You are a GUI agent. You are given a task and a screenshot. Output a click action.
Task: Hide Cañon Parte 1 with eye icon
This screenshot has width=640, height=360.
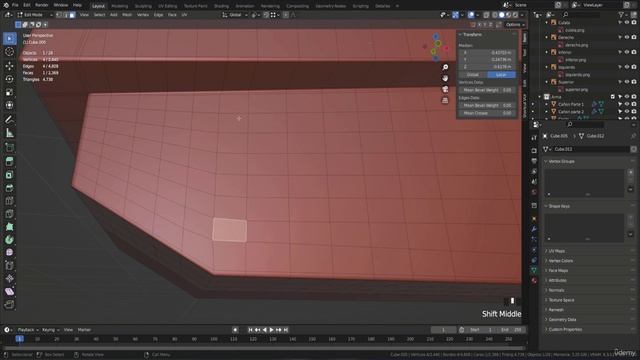click(627, 104)
